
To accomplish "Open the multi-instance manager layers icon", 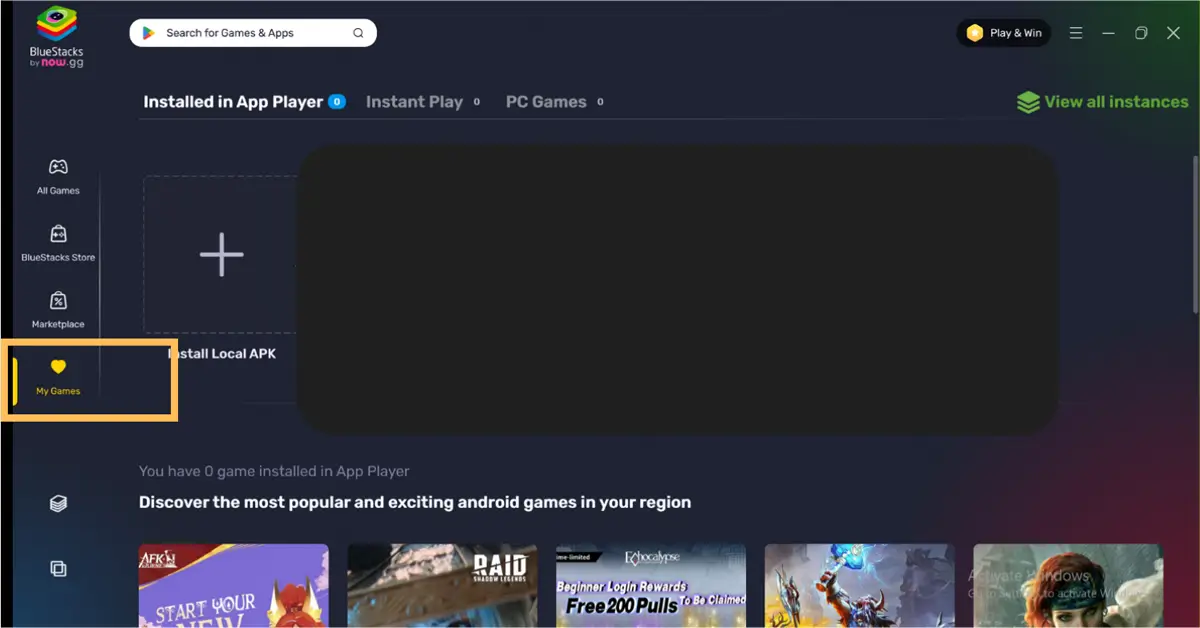I will 58,503.
